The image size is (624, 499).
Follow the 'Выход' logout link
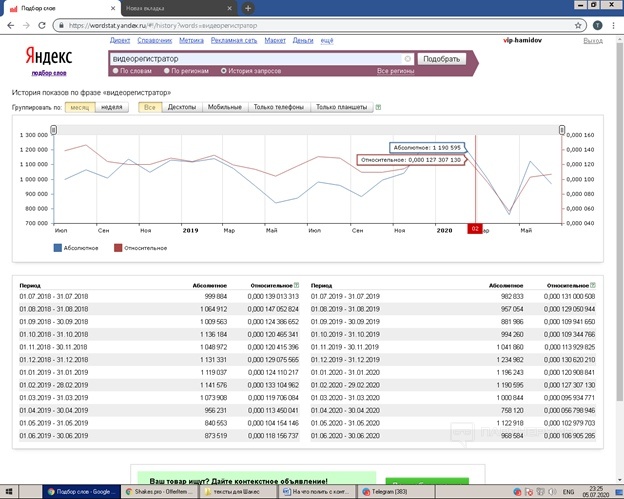click(592, 41)
